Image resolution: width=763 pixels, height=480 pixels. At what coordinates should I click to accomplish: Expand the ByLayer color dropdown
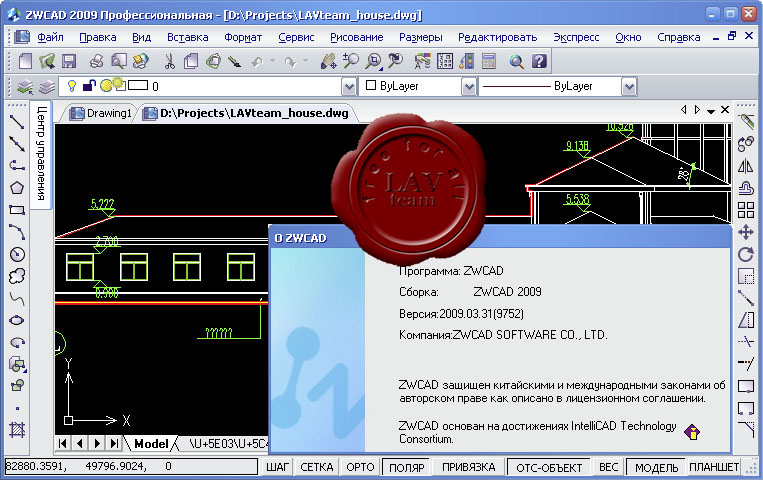[x=469, y=87]
